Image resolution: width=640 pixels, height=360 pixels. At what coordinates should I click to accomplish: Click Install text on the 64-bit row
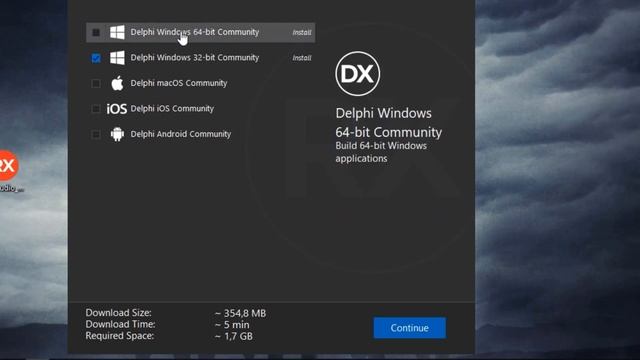[x=302, y=32]
